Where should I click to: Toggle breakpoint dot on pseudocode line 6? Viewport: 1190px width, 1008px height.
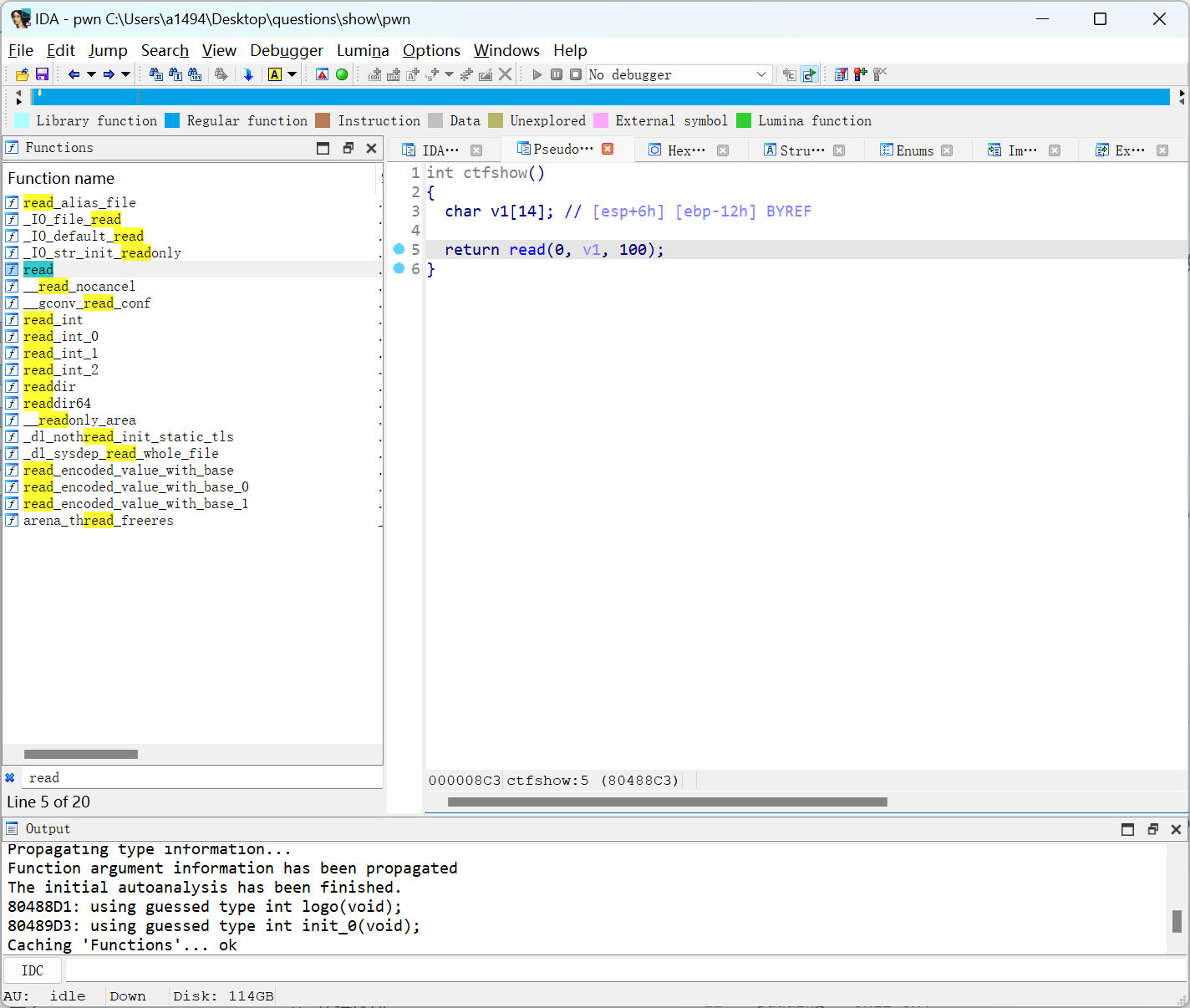coord(399,268)
